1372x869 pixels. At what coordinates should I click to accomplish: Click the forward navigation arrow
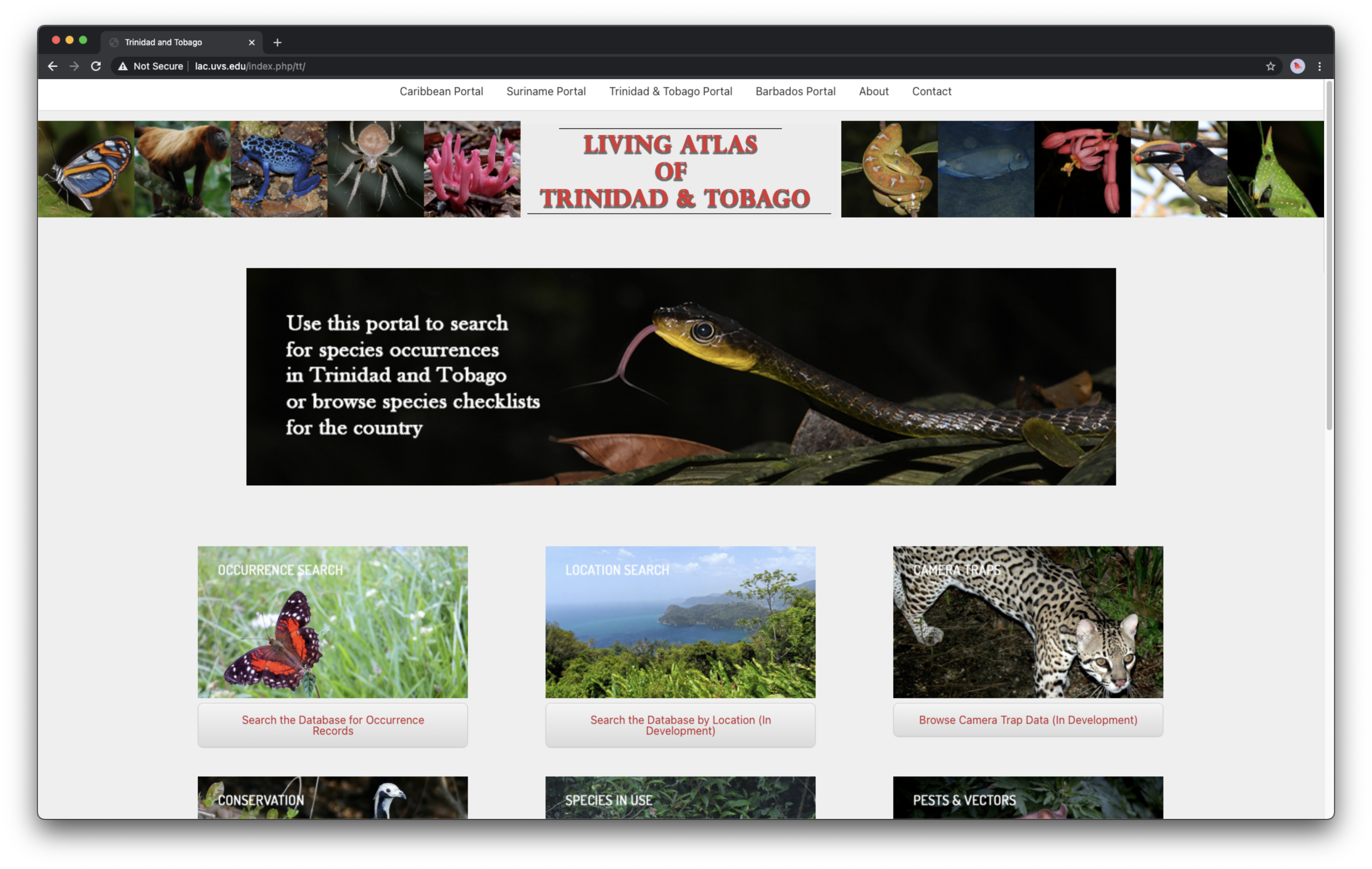click(74, 66)
